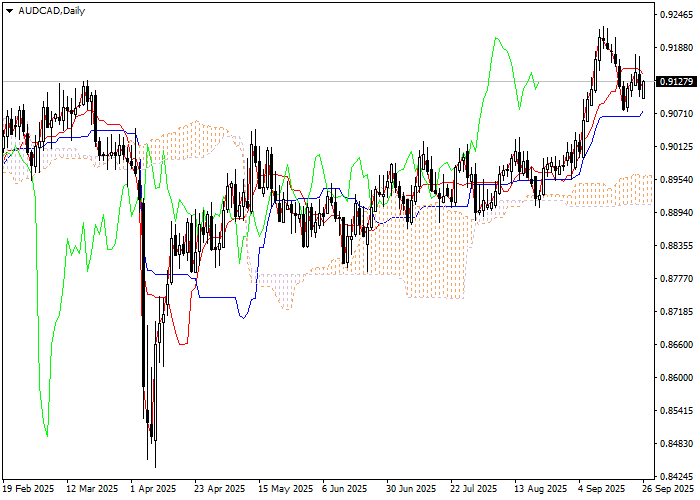The height and width of the screenshot is (500, 700).
Task: Click the 0.88355 price axis label
Action: pyautogui.click(x=676, y=246)
